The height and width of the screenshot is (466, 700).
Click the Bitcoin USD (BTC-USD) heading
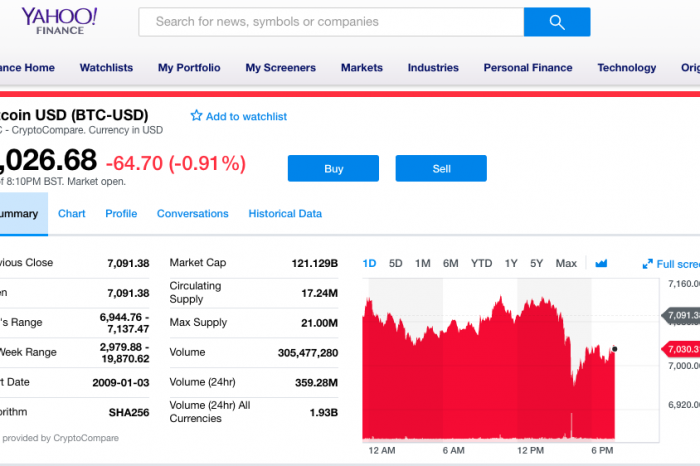74,115
